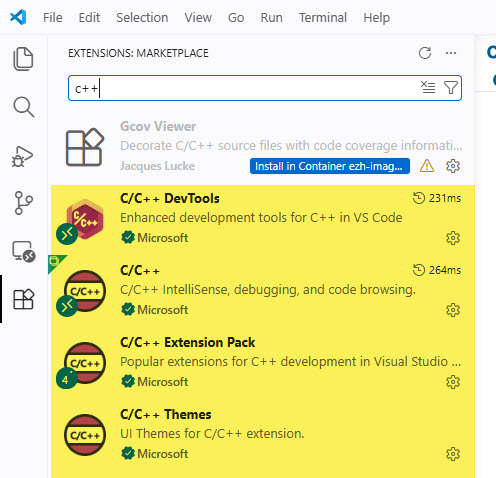Clear extensions search results
This screenshot has height=478, width=496.
pyautogui.click(x=428, y=88)
